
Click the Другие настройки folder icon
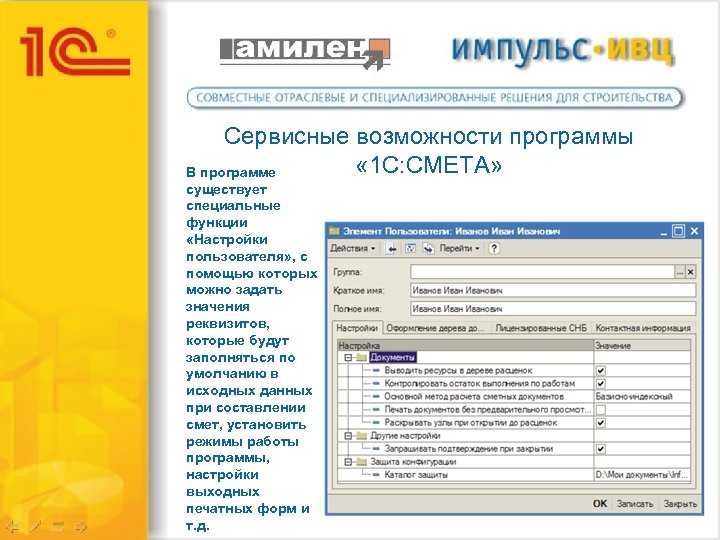[361, 435]
